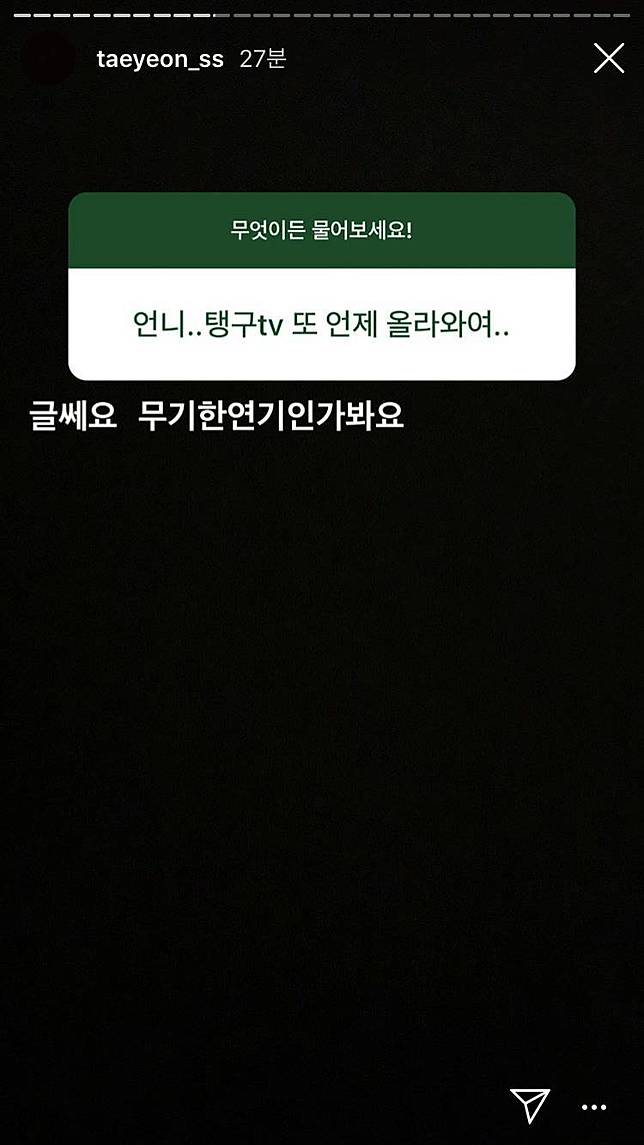Click the white area of the question sticker

[321, 323]
